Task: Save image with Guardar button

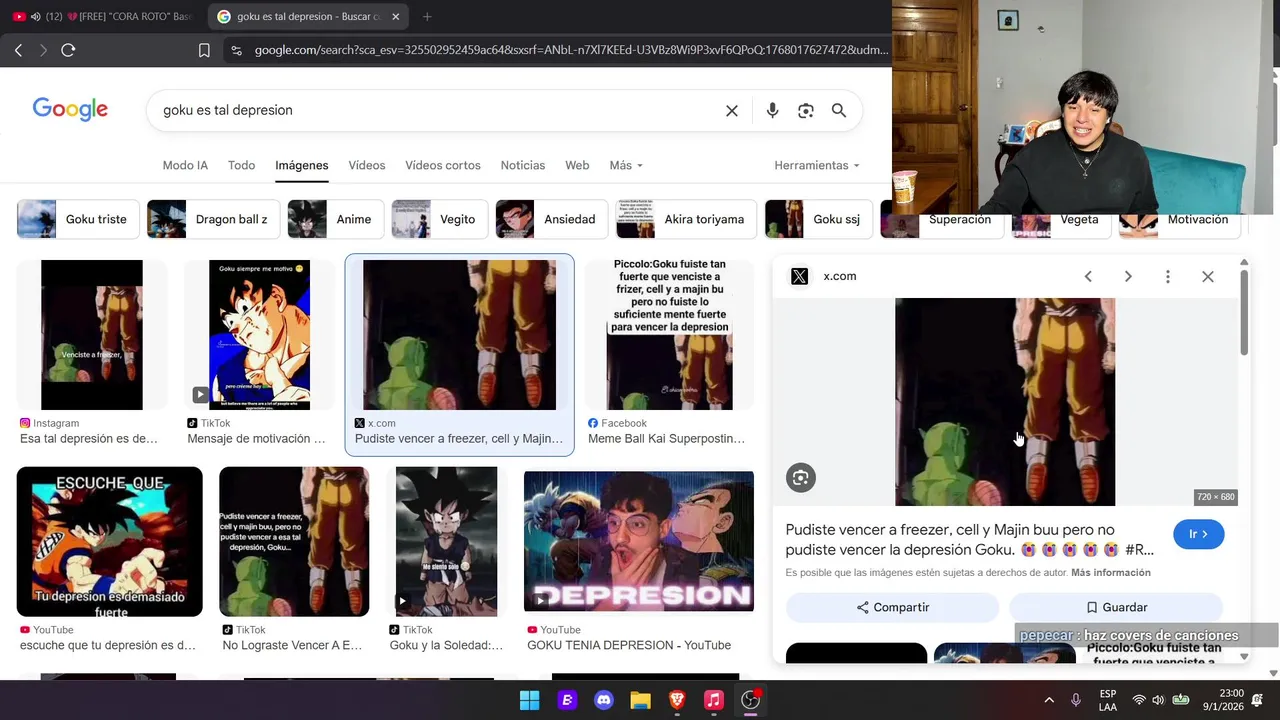Action: point(1116,607)
